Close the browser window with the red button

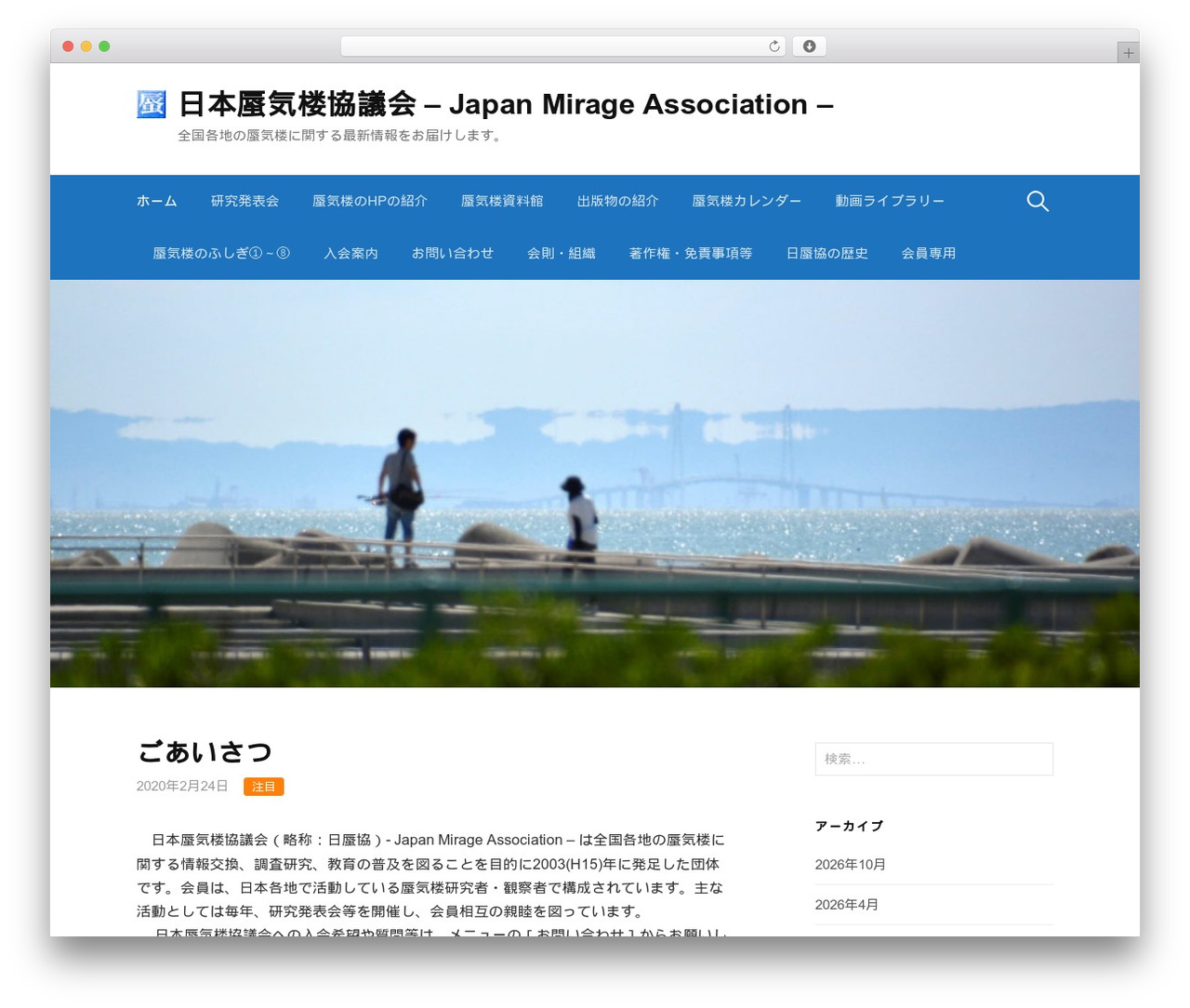68,46
